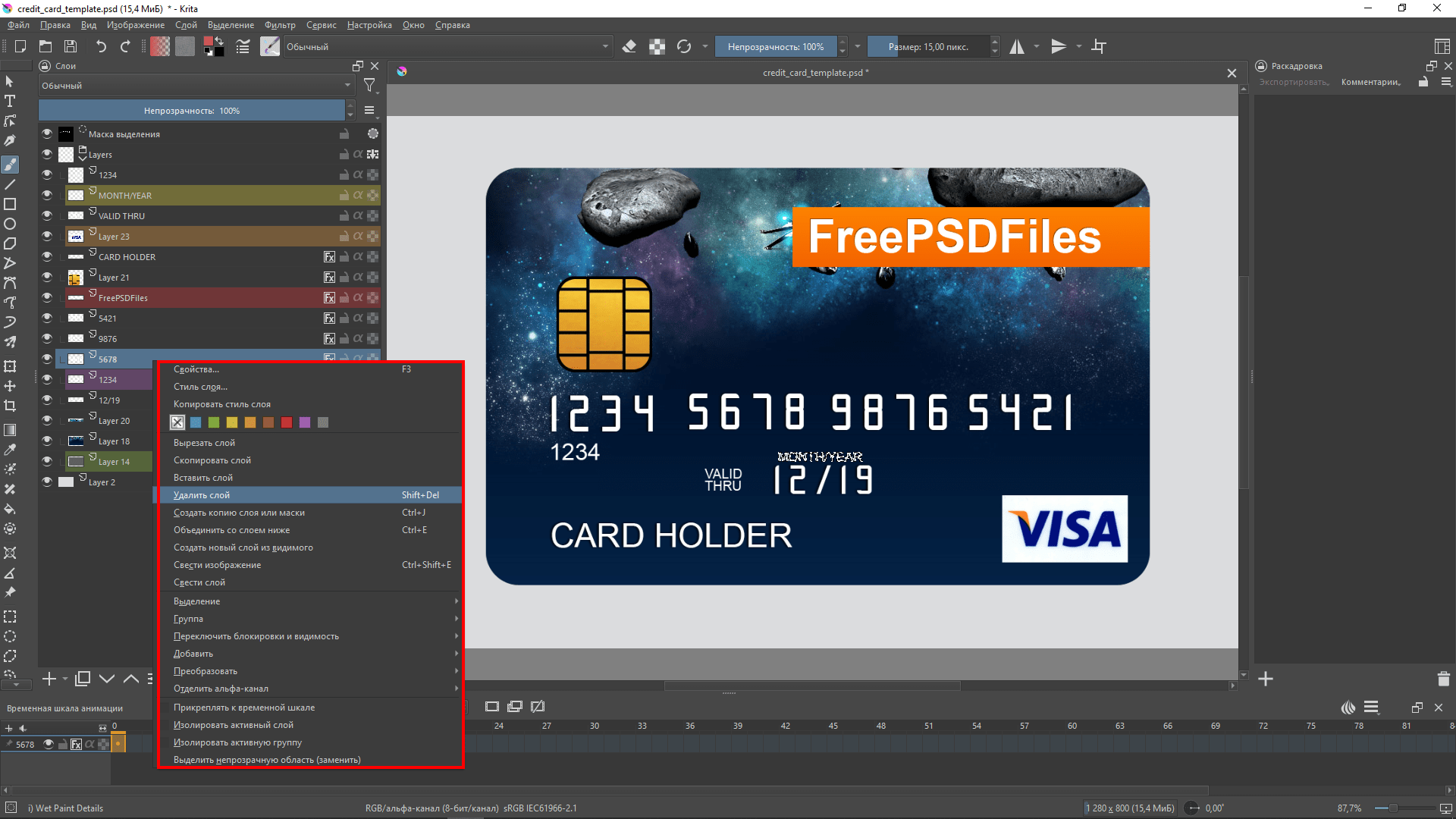Click the 5678 layer thumbnail

click(x=77, y=358)
